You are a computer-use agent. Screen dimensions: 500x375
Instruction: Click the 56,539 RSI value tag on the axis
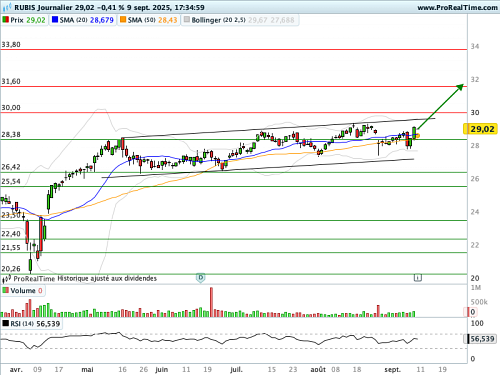pos(480,339)
